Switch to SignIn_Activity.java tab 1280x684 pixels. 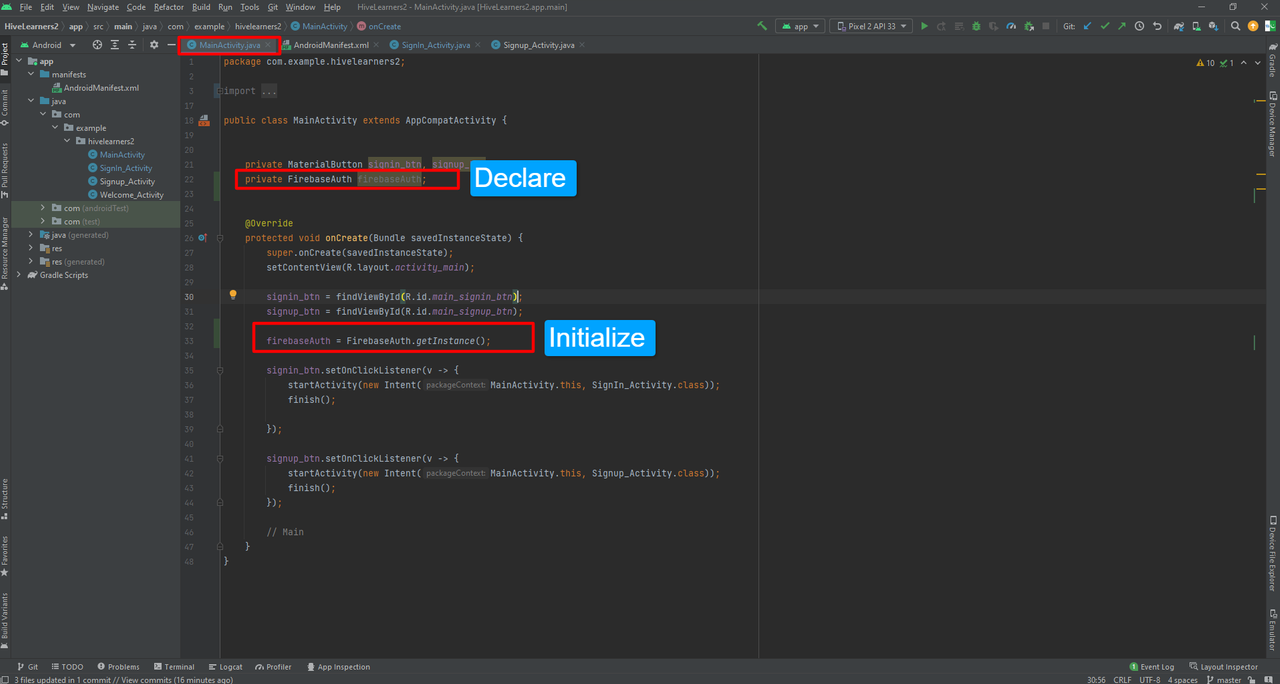pos(436,45)
